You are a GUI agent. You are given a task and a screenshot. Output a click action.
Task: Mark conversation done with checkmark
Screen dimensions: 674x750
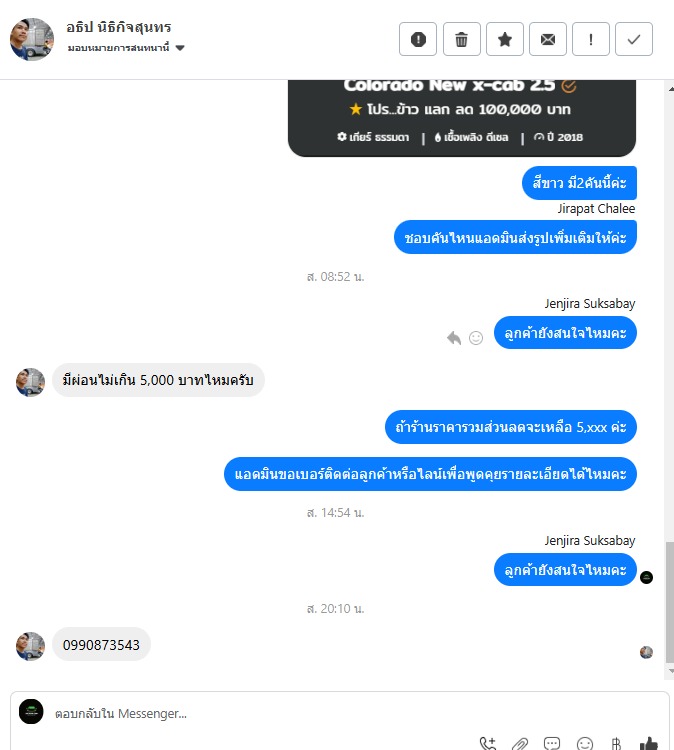click(x=634, y=39)
